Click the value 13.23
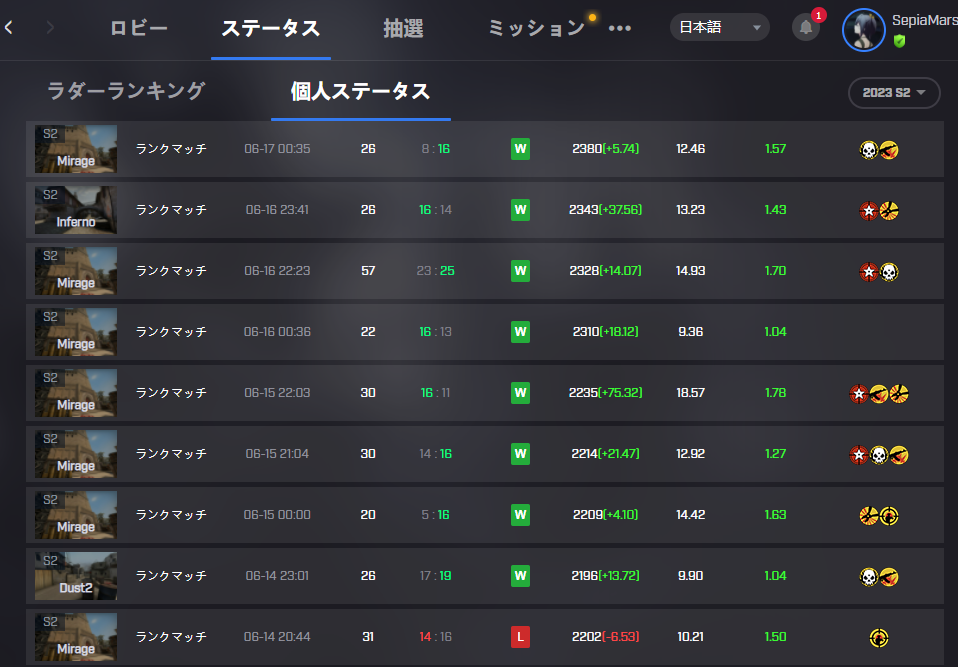This screenshot has width=958, height=667. (x=690, y=210)
